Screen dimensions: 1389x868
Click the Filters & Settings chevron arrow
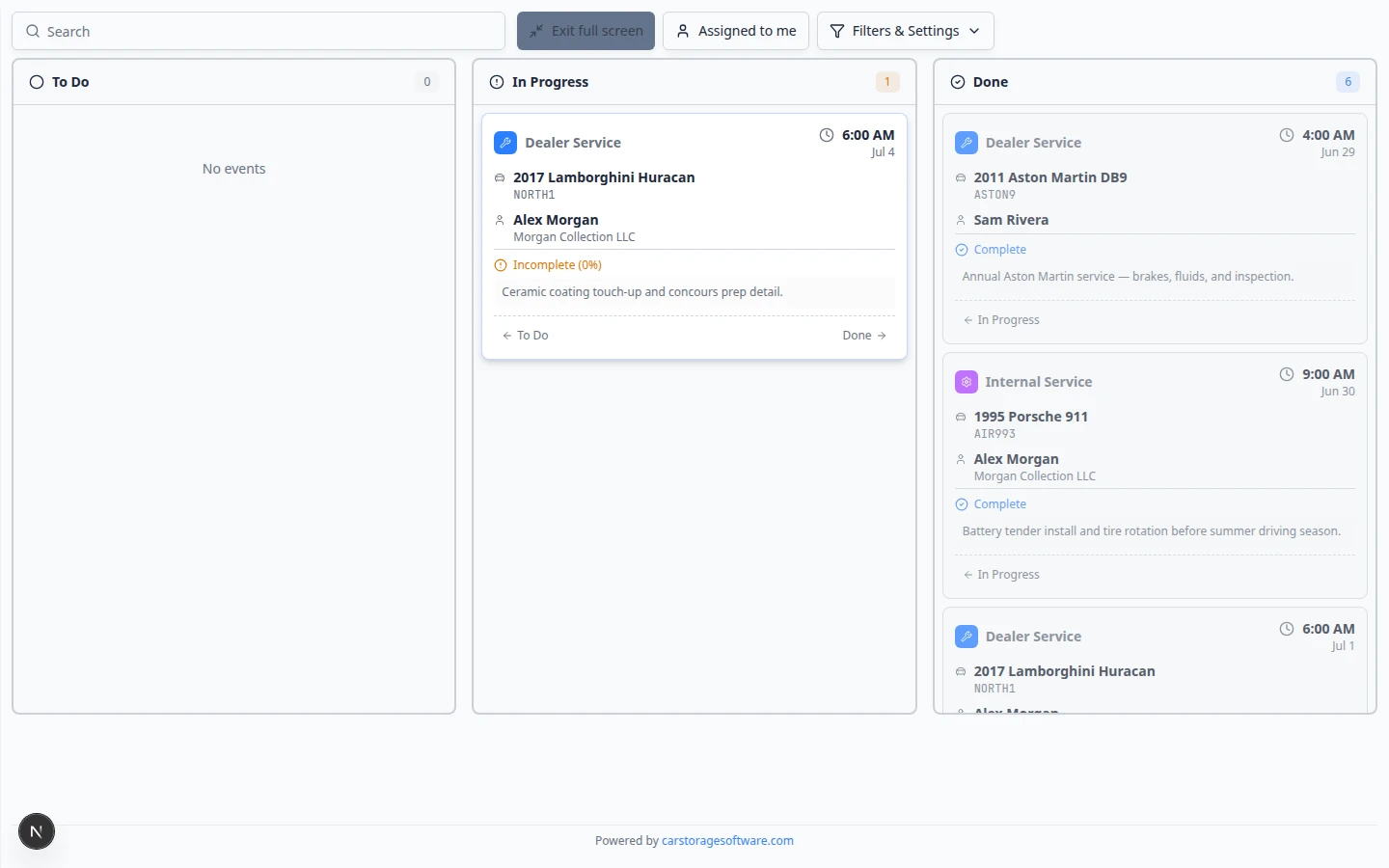974,31
